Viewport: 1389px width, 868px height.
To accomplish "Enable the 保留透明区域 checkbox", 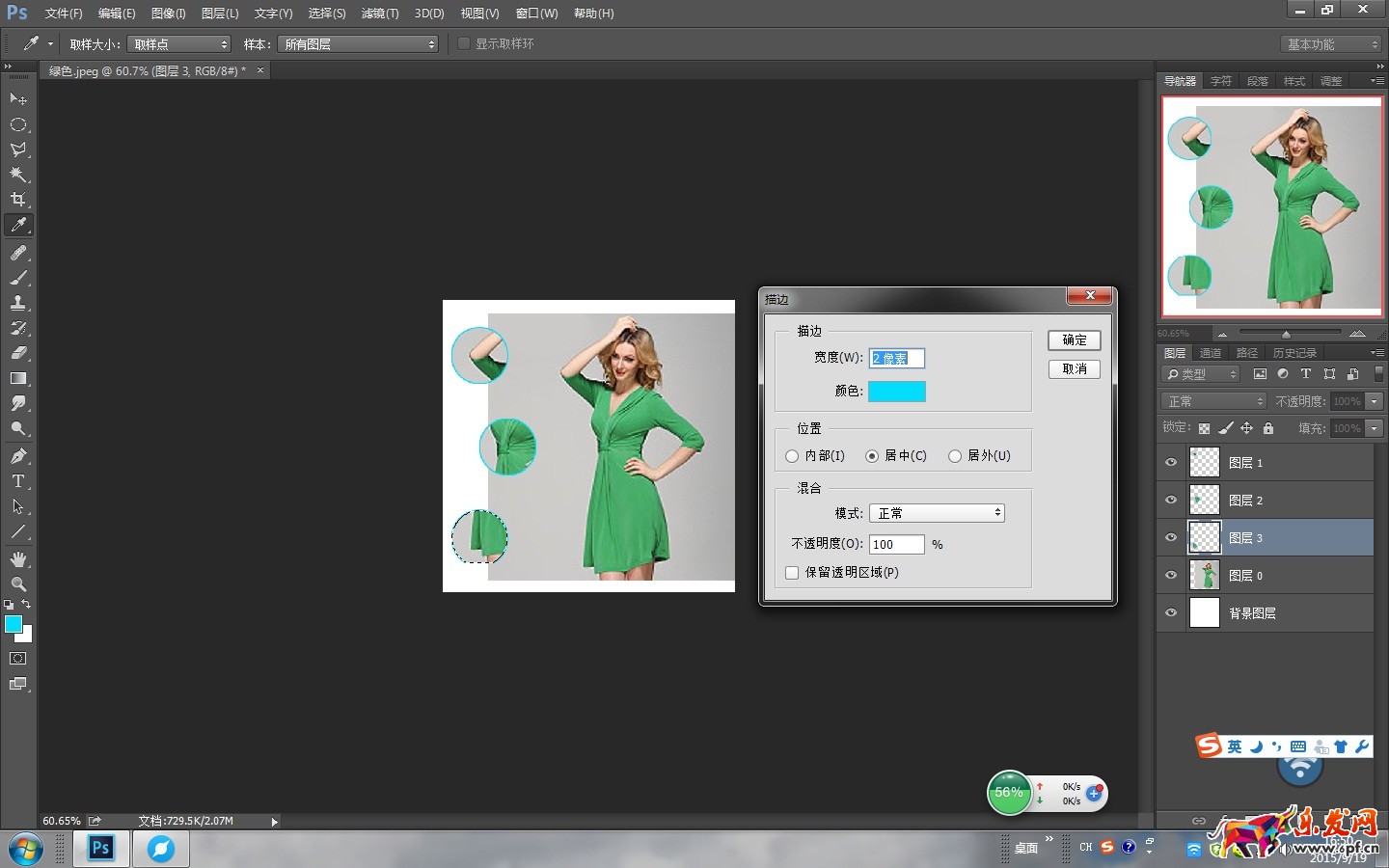I will [x=792, y=573].
